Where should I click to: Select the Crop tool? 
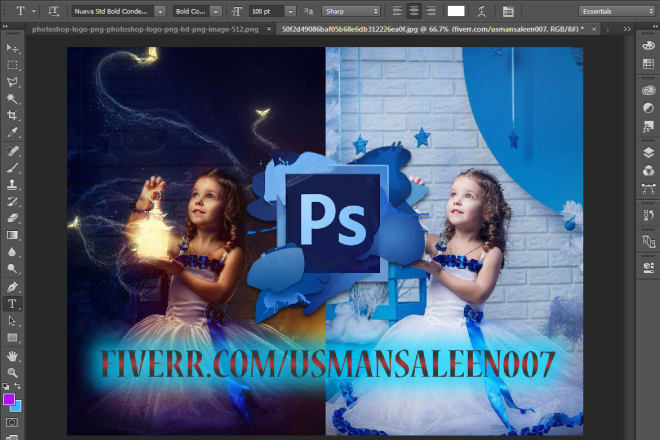click(x=12, y=115)
